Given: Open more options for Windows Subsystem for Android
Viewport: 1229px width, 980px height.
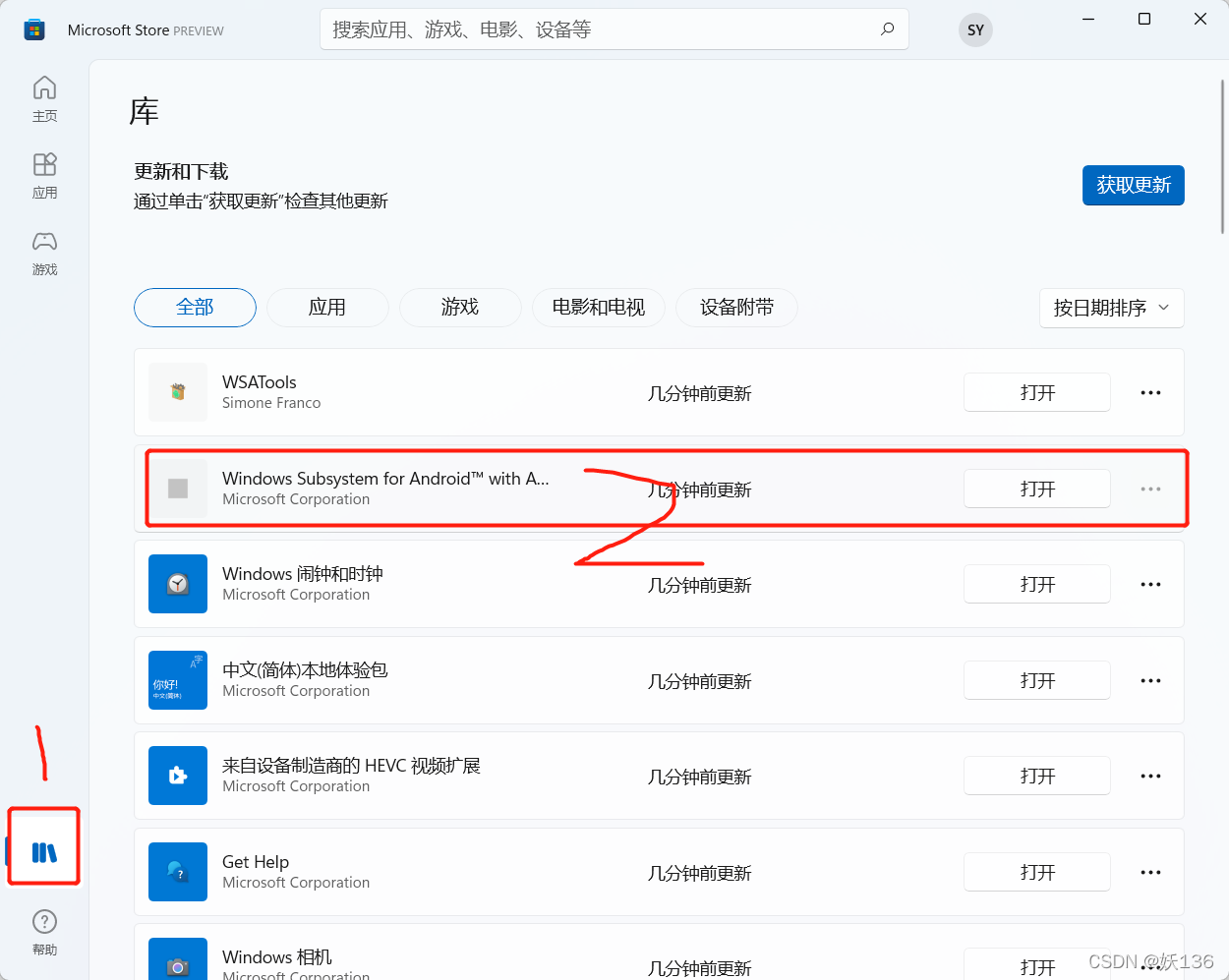Looking at the screenshot, I should point(1150,489).
